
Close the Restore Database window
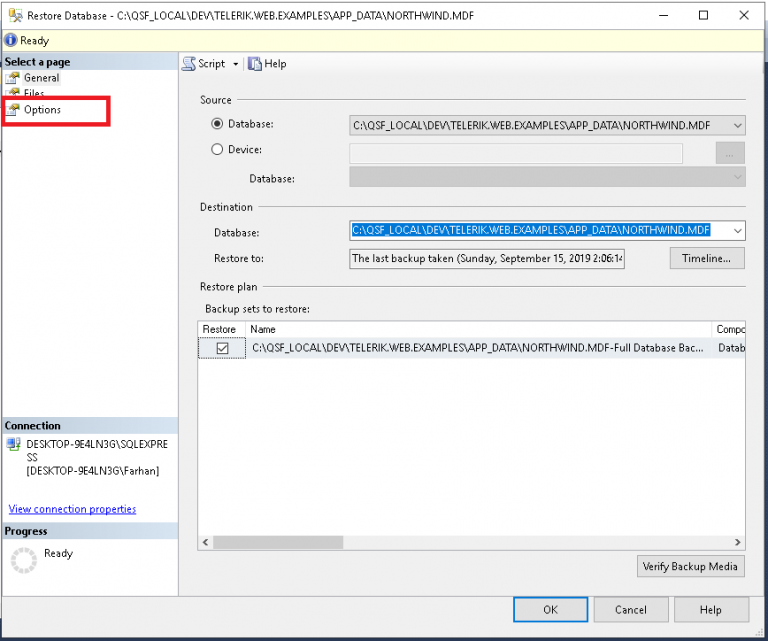point(744,15)
